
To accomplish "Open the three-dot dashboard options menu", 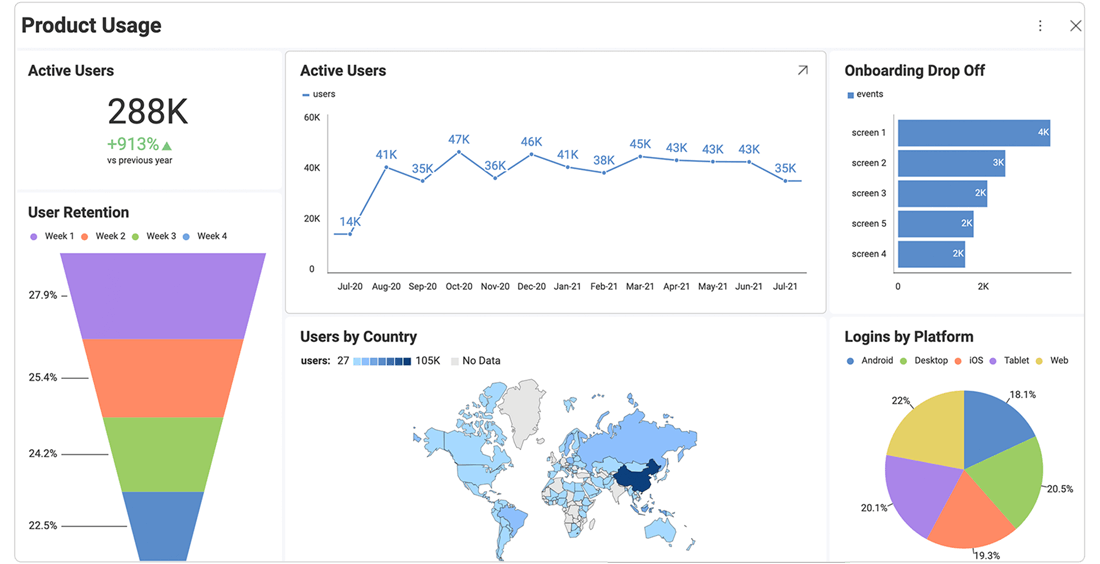I will click(x=1040, y=26).
